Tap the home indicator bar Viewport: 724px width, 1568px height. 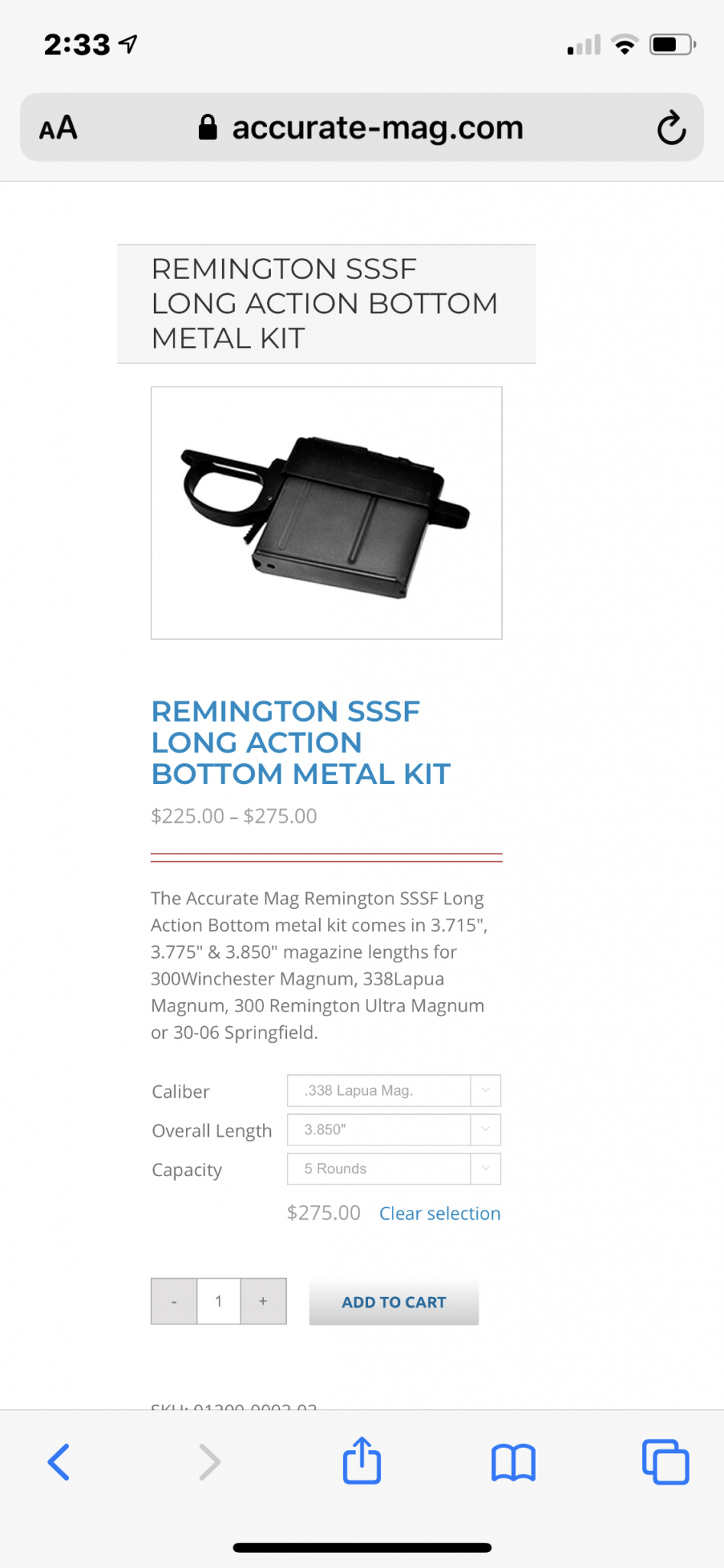362,1547
